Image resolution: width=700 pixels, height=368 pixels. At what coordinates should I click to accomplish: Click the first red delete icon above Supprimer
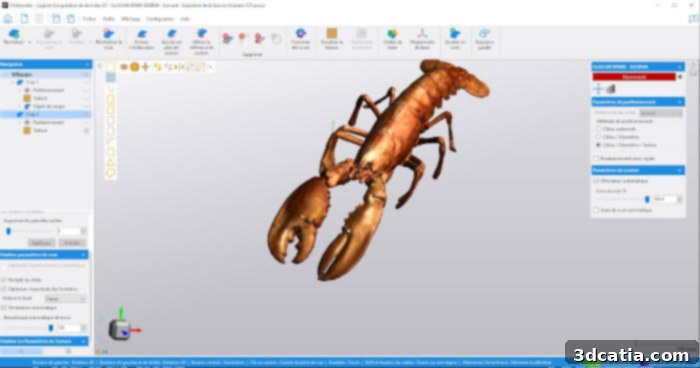coord(227,39)
